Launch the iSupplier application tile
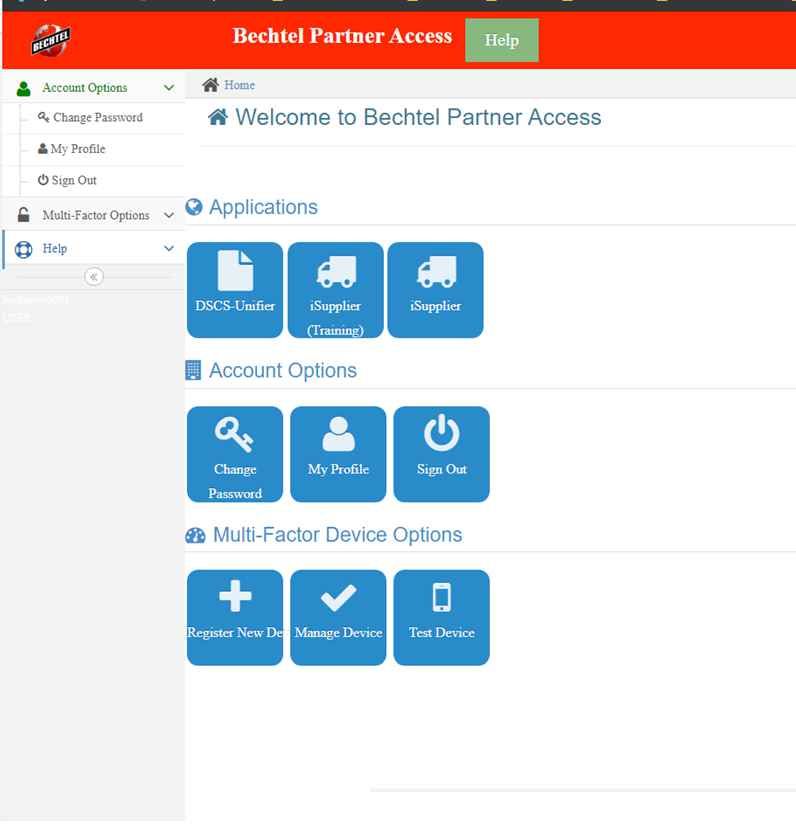Image resolution: width=796 pixels, height=840 pixels. 435,290
